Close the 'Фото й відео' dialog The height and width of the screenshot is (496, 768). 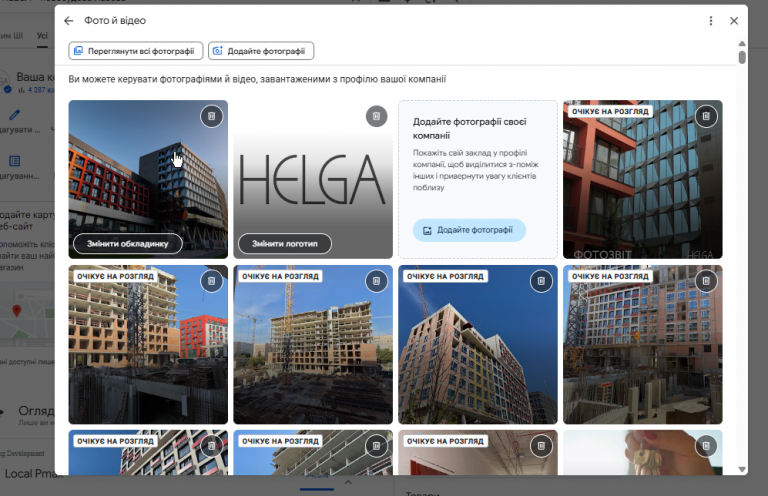coord(734,21)
